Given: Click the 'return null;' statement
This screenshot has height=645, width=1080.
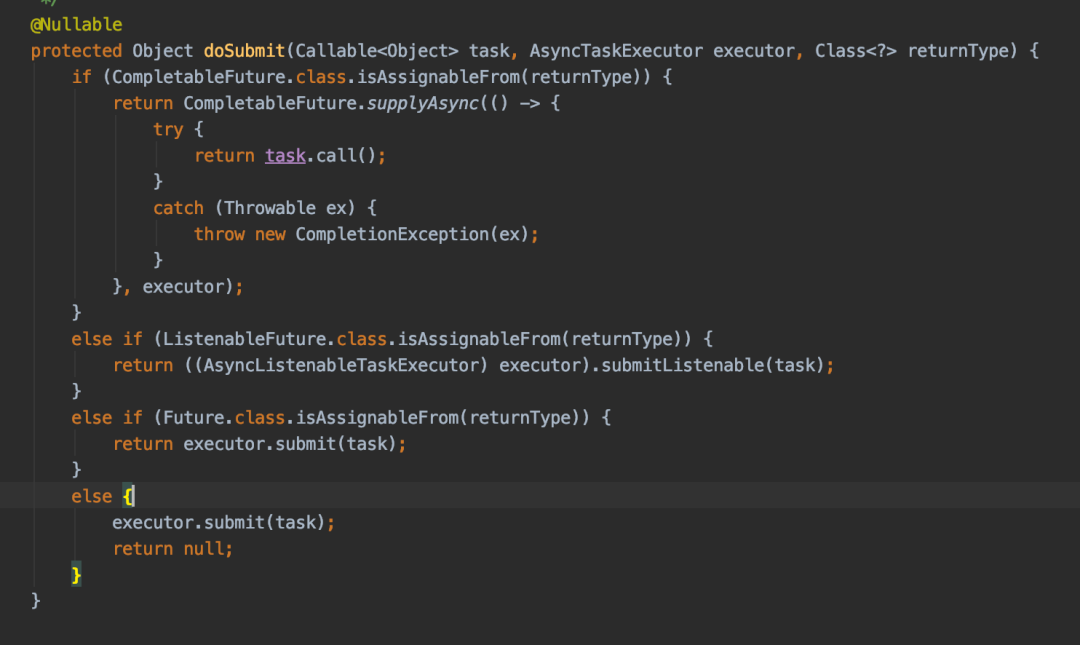Looking at the screenshot, I should click(x=173, y=549).
